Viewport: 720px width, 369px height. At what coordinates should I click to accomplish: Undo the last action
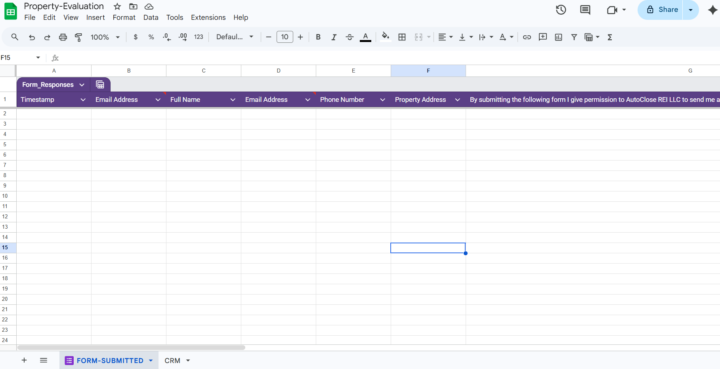tap(31, 37)
